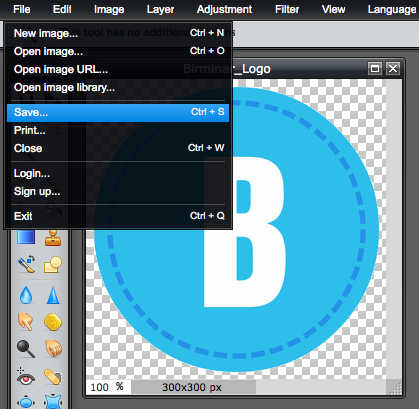Select the Spot Heal bandage tool
Image resolution: width=419 pixels, height=409 pixels.
(53, 377)
